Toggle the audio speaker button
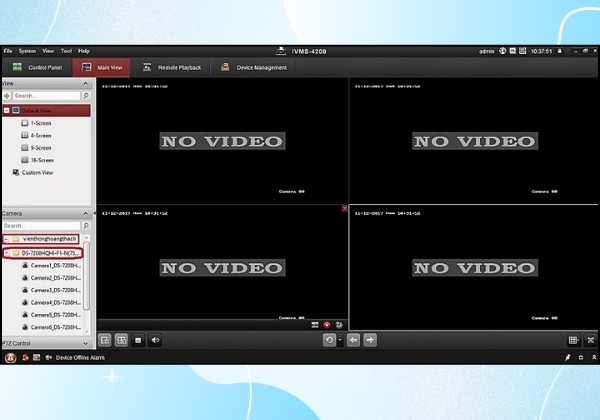 [x=155, y=340]
